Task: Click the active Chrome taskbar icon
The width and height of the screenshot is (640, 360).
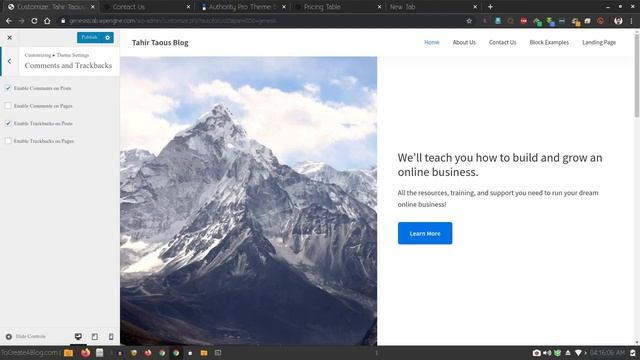Action: click(x=176, y=353)
